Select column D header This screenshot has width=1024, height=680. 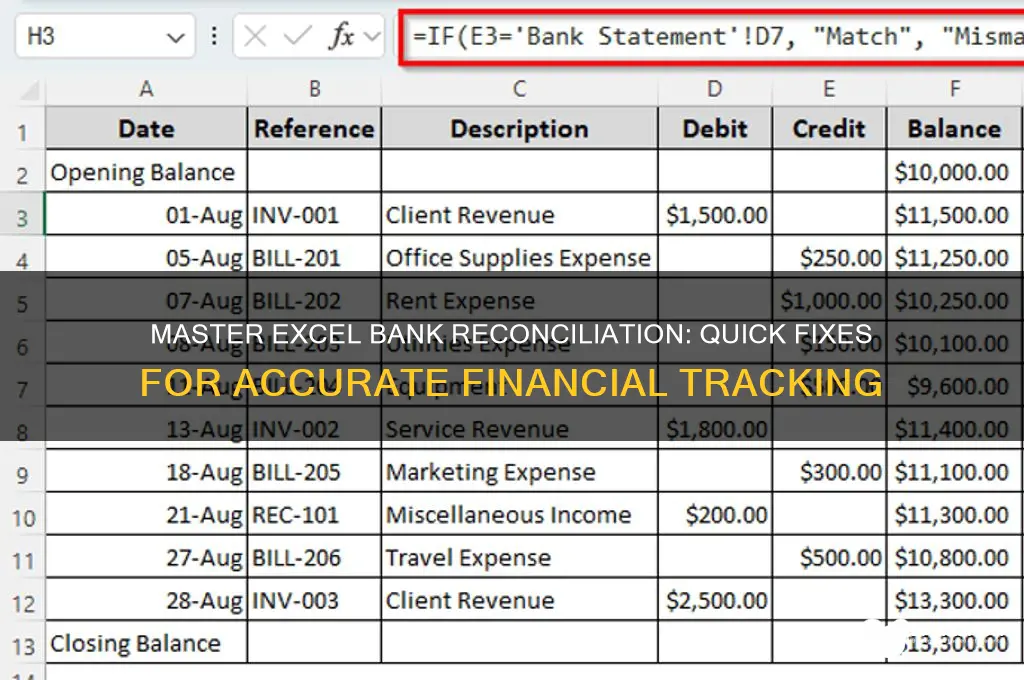click(x=715, y=89)
